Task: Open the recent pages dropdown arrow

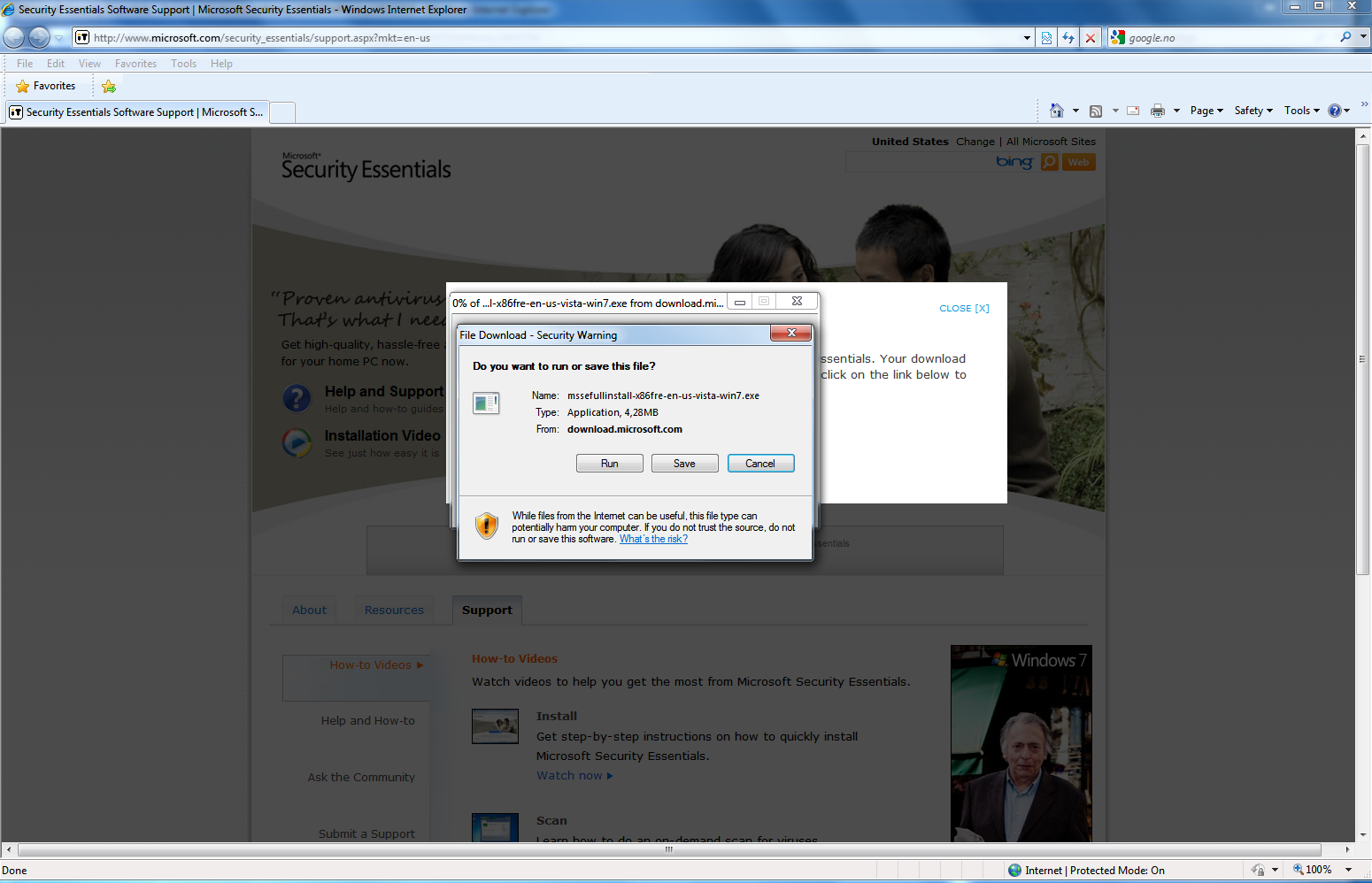Action: point(59,38)
